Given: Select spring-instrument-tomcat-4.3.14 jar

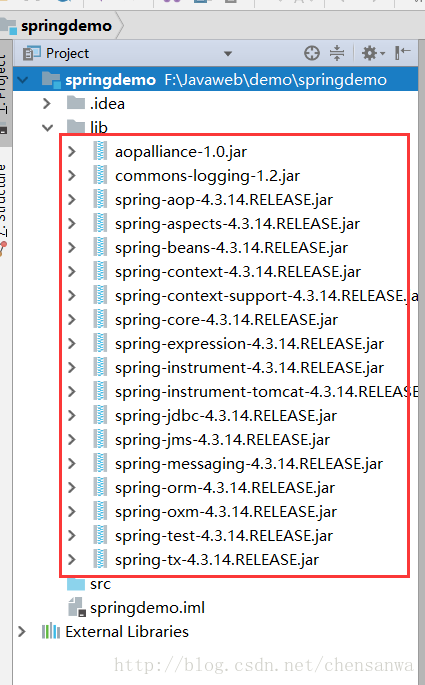Looking at the screenshot, I should [x=266, y=392].
